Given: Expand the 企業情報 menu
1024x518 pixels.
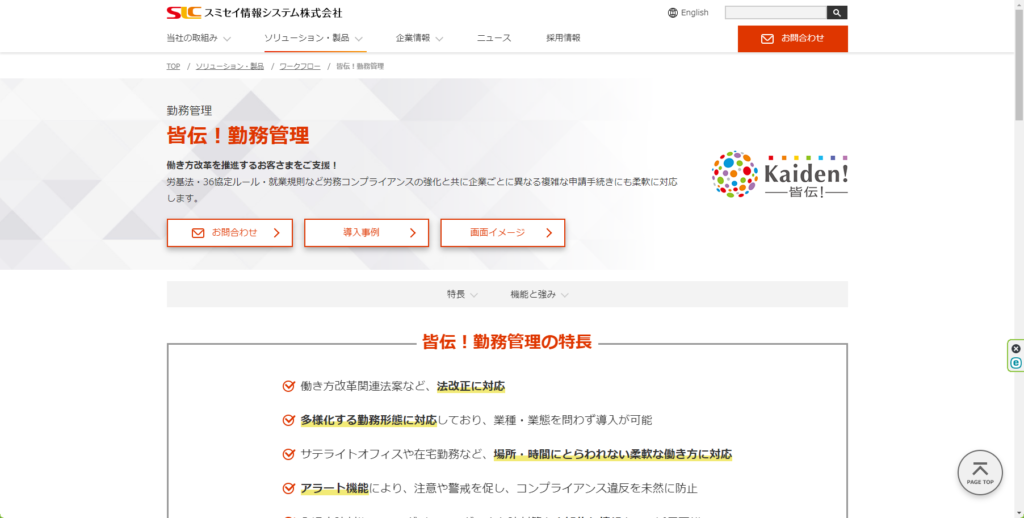Looking at the screenshot, I should tap(419, 39).
